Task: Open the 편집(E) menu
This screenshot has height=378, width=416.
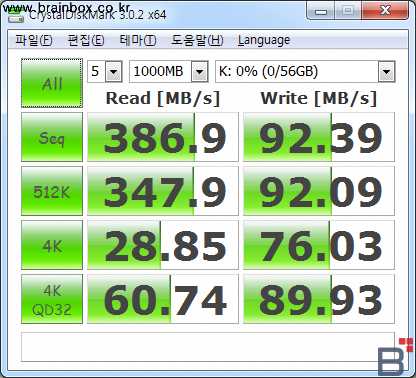Action: (86, 40)
